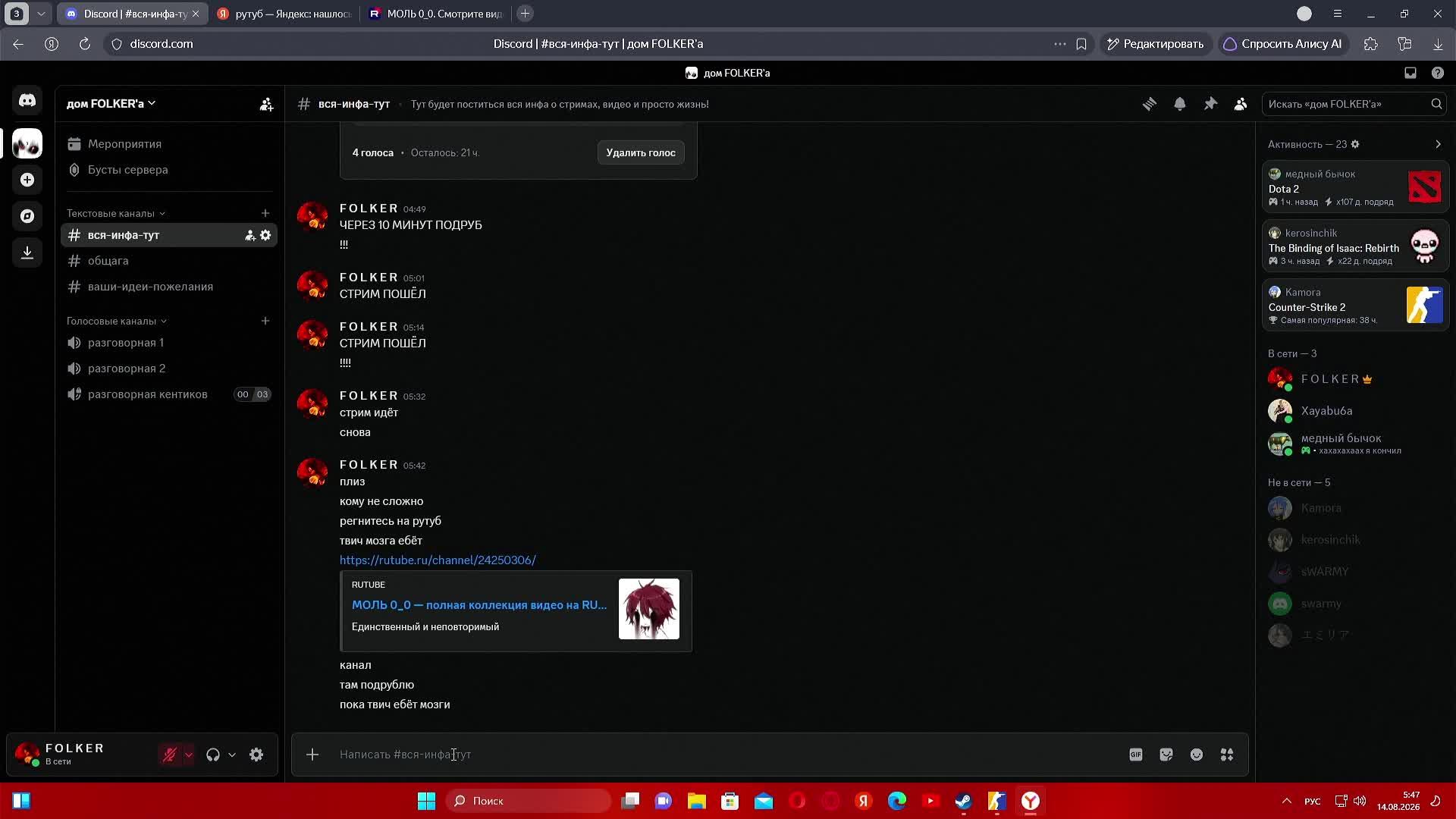Create invite for вся-инфа-тут channel
The height and width of the screenshot is (819, 1456).
tap(249, 235)
